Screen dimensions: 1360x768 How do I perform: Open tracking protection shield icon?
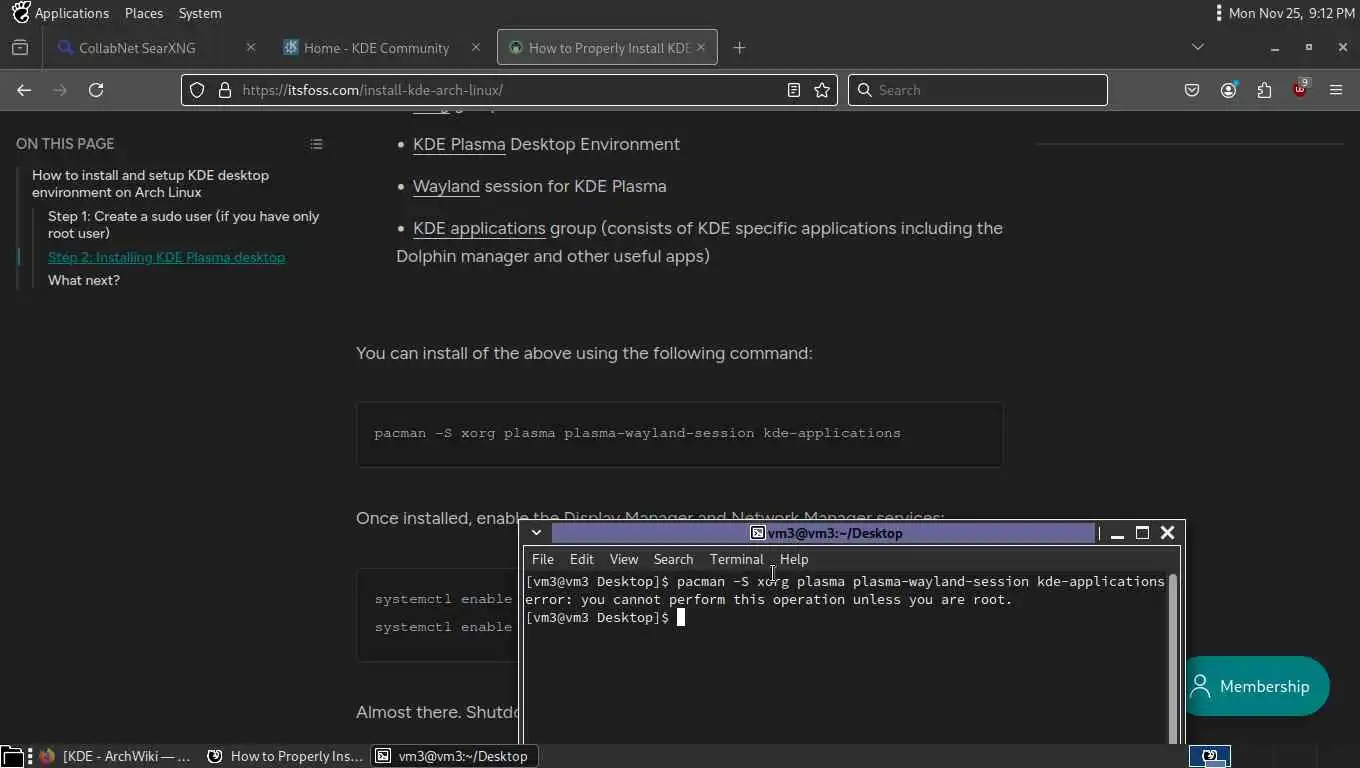[197, 90]
